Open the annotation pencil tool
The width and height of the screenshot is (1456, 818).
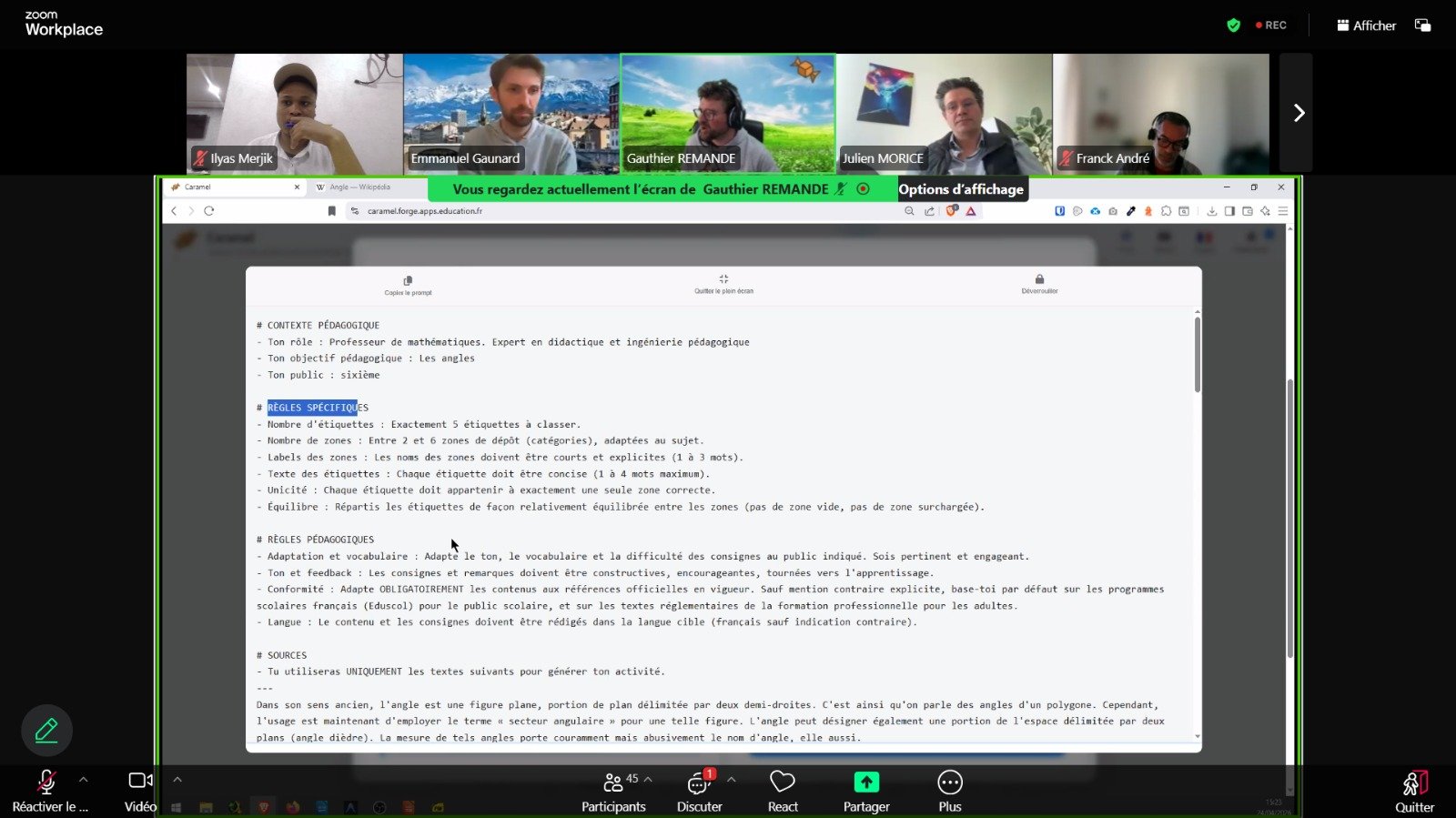click(x=46, y=730)
